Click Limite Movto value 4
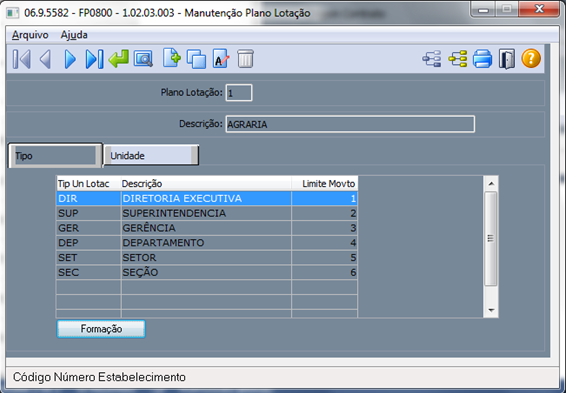Screen dimensions: 566x393 coord(325,243)
